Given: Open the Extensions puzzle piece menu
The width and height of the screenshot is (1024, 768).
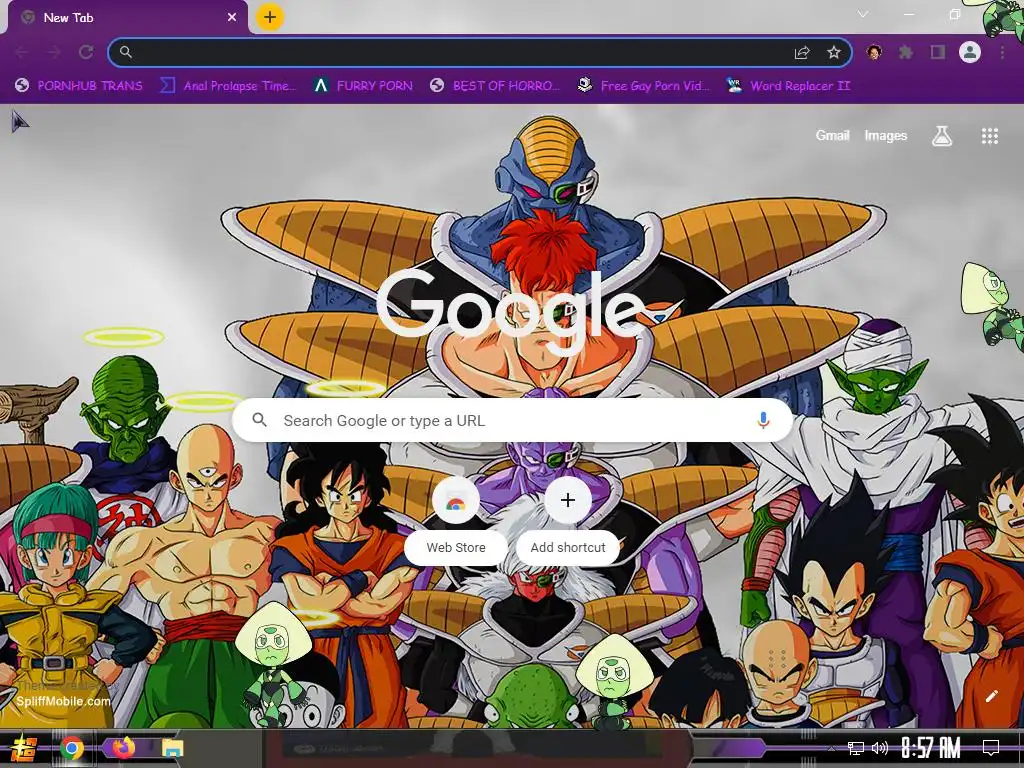Looking at the screenshot, I should [x=906, y=52].
